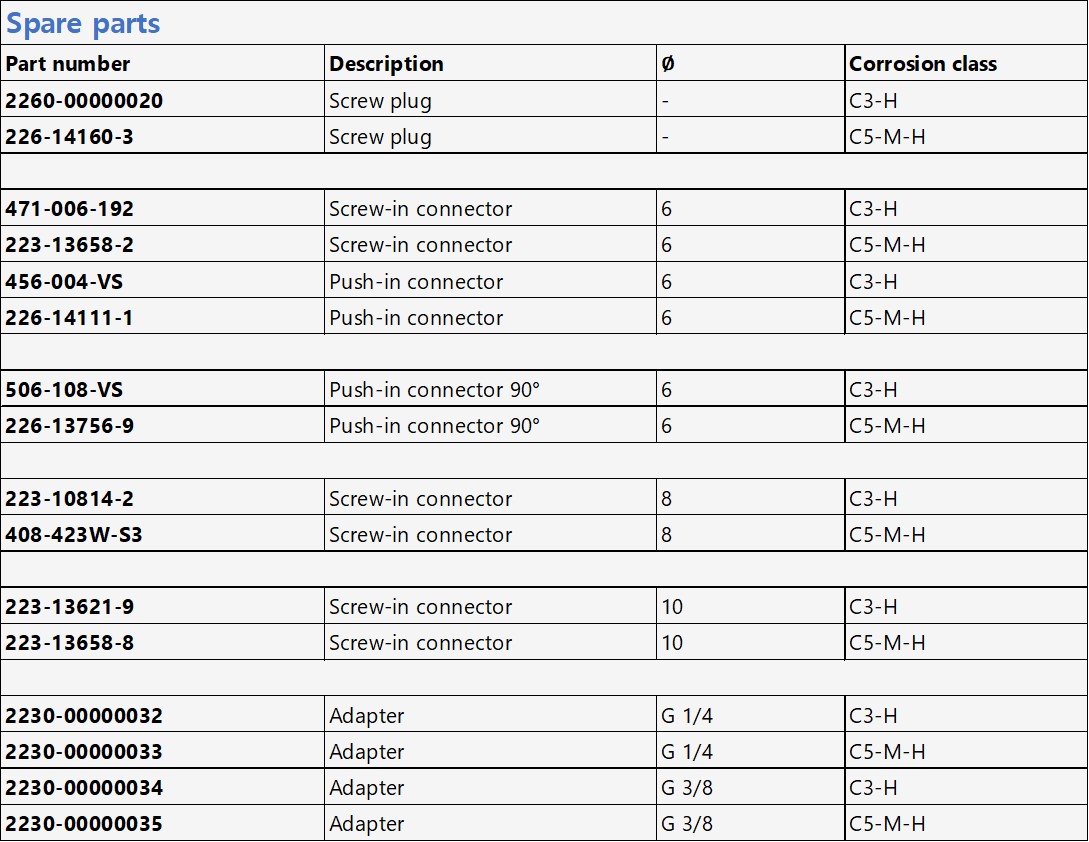This screenshot has width=1089, height=842.
Task: Click the G 3/8 cell for 2230-00000035
Action: [x=687, y=824]
